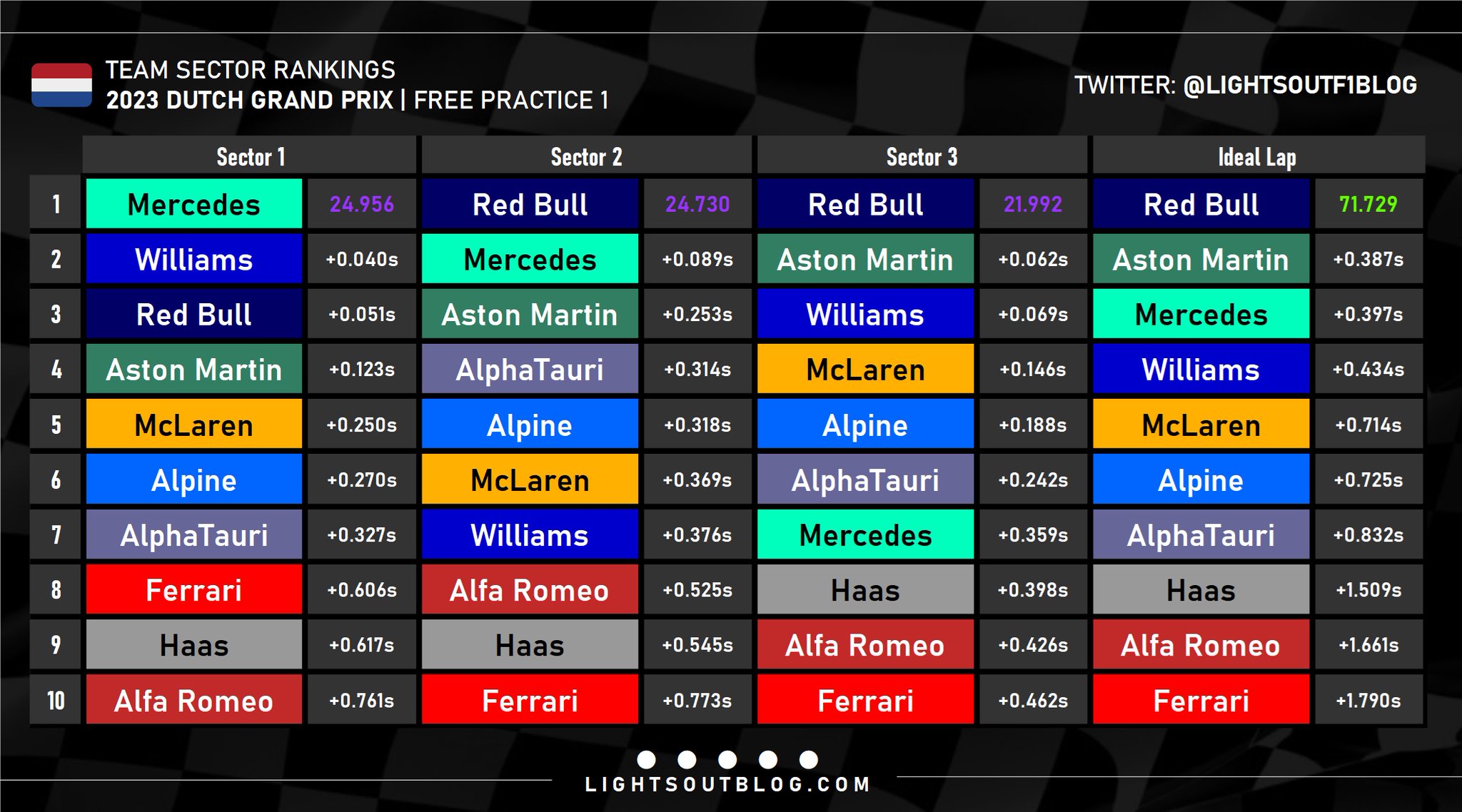This screenshot has width=1462, height=812.
Task: Click the rank number 10 row label
Action: pos(56,700)
